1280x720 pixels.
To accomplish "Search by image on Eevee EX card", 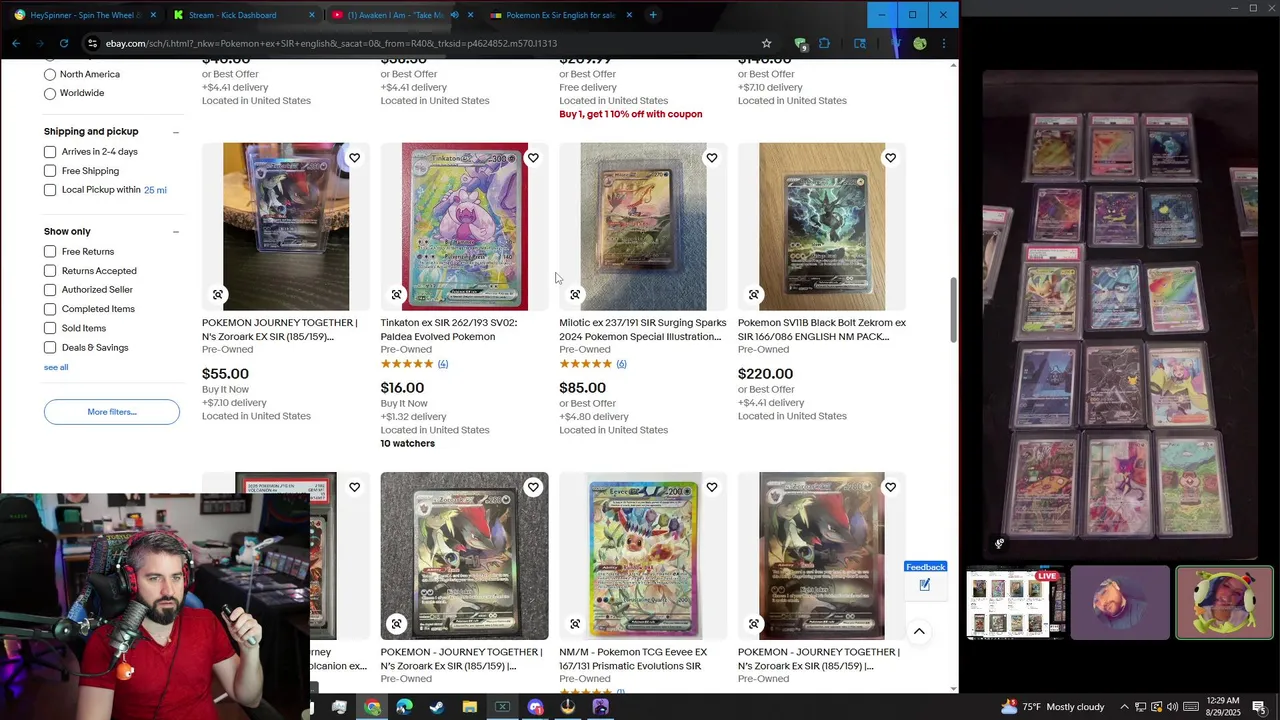I will click(575, 624).
